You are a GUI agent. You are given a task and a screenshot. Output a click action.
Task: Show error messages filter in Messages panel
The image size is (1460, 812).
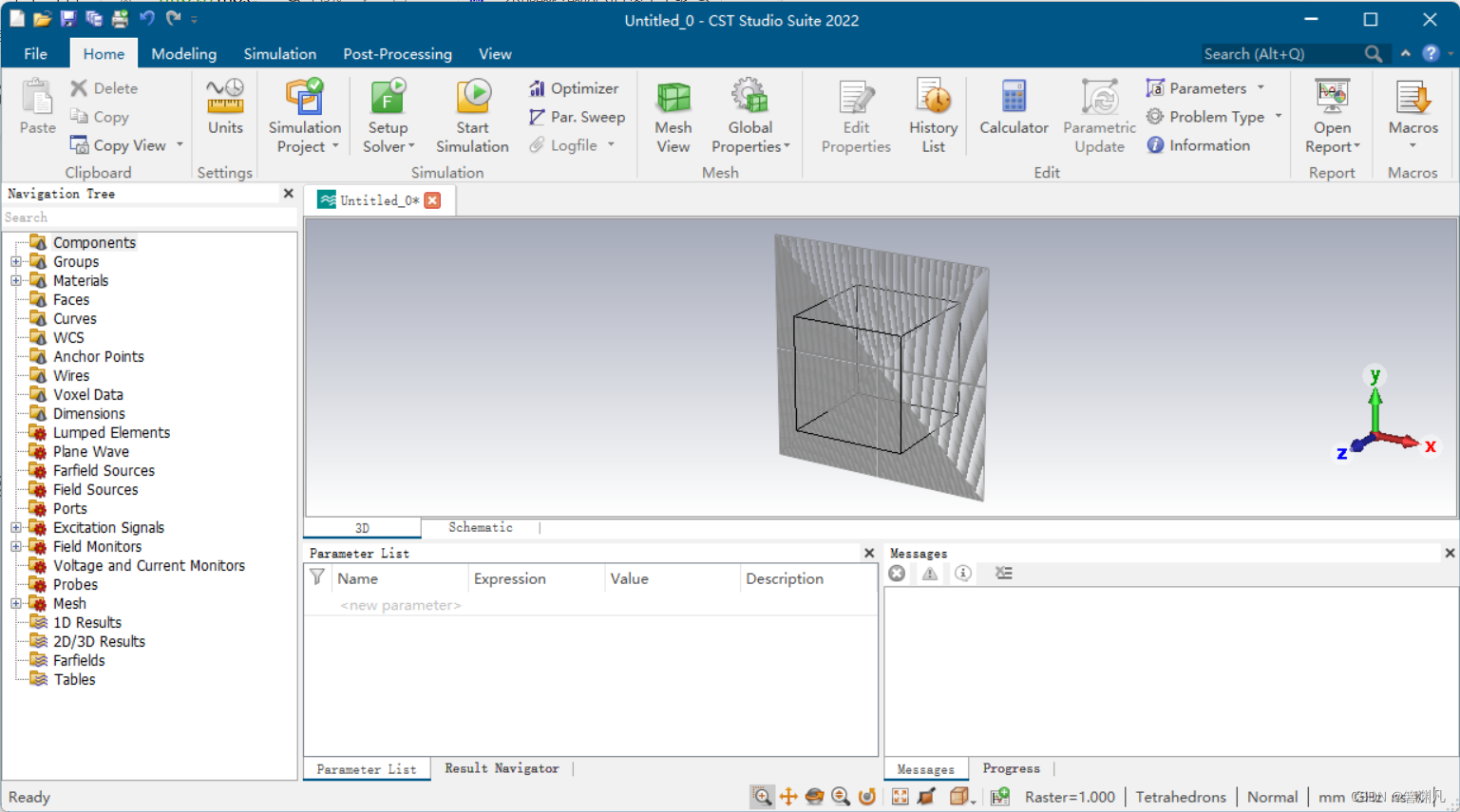tap(897, 574)
